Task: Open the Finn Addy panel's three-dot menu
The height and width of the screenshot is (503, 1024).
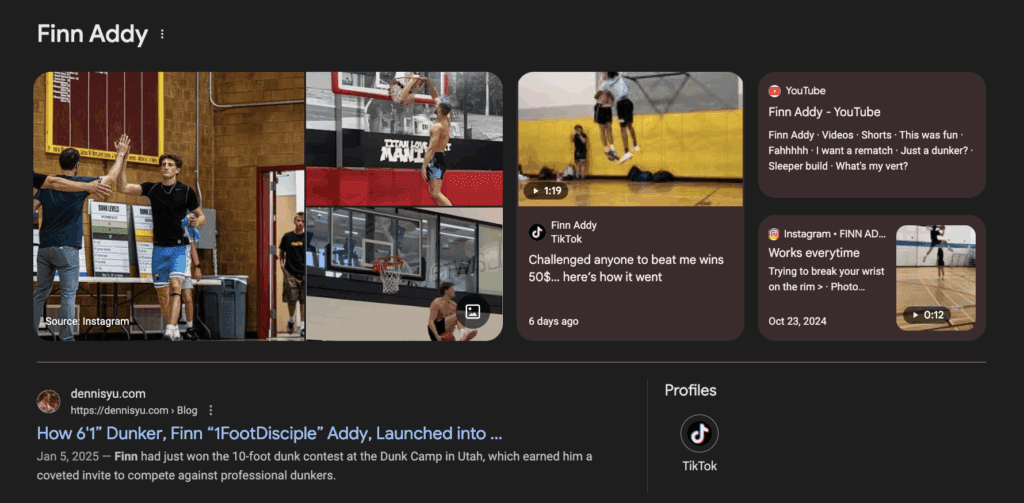Action: [x=162, y=34]
